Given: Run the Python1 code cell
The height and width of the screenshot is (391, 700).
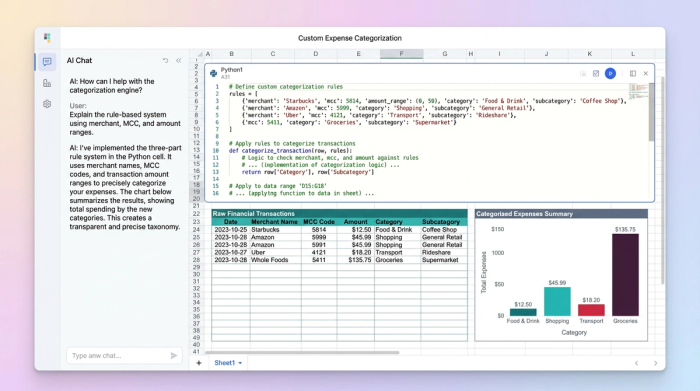Looking at the screenshot, I should (x=610, y=74).
